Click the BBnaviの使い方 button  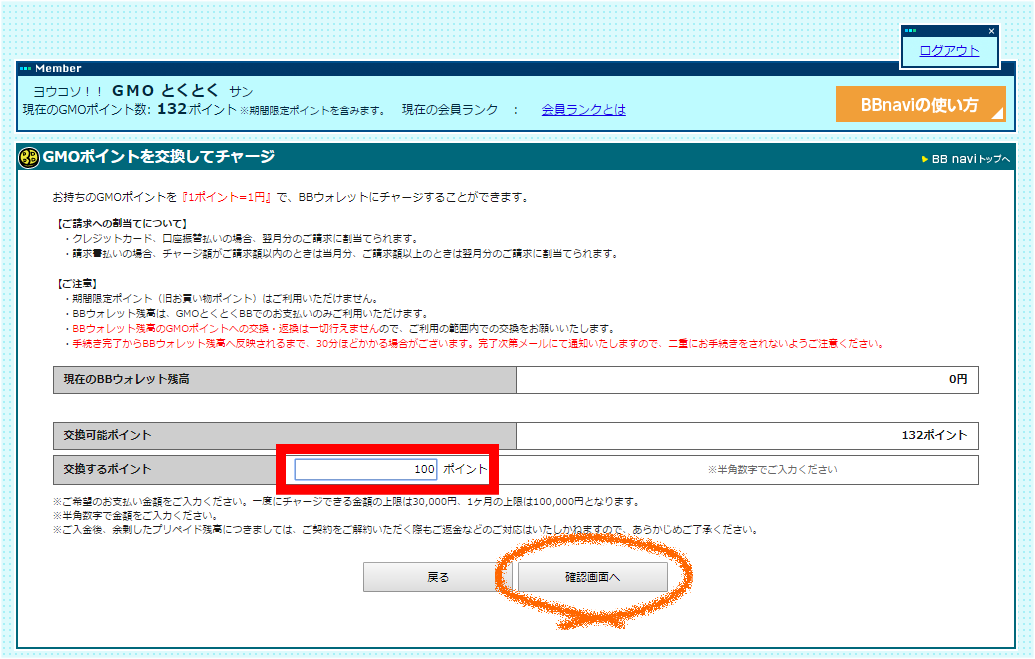pos(920,104)
